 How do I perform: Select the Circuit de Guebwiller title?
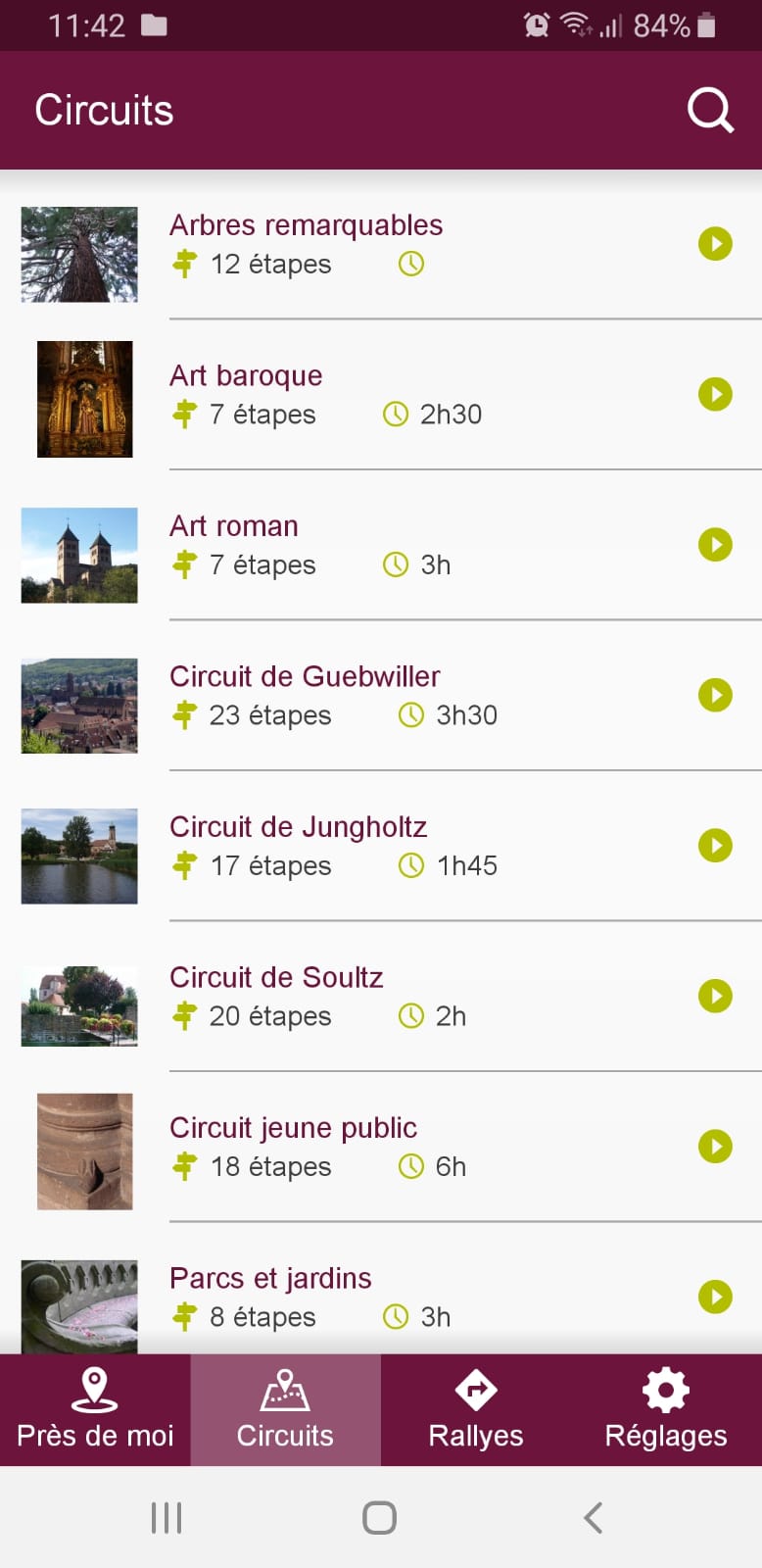tap(305, 676)
